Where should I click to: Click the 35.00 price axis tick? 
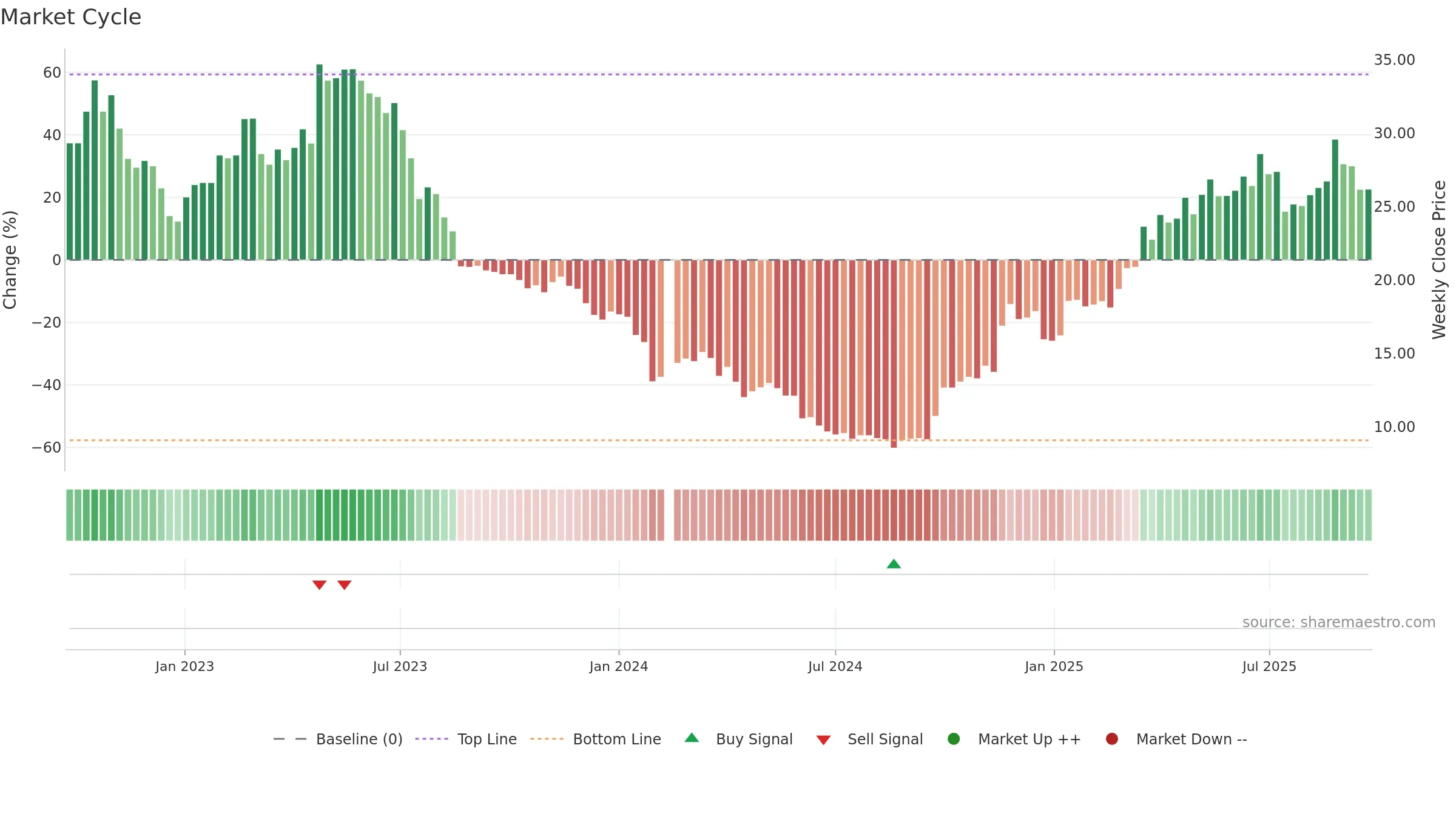point(1394,60)
